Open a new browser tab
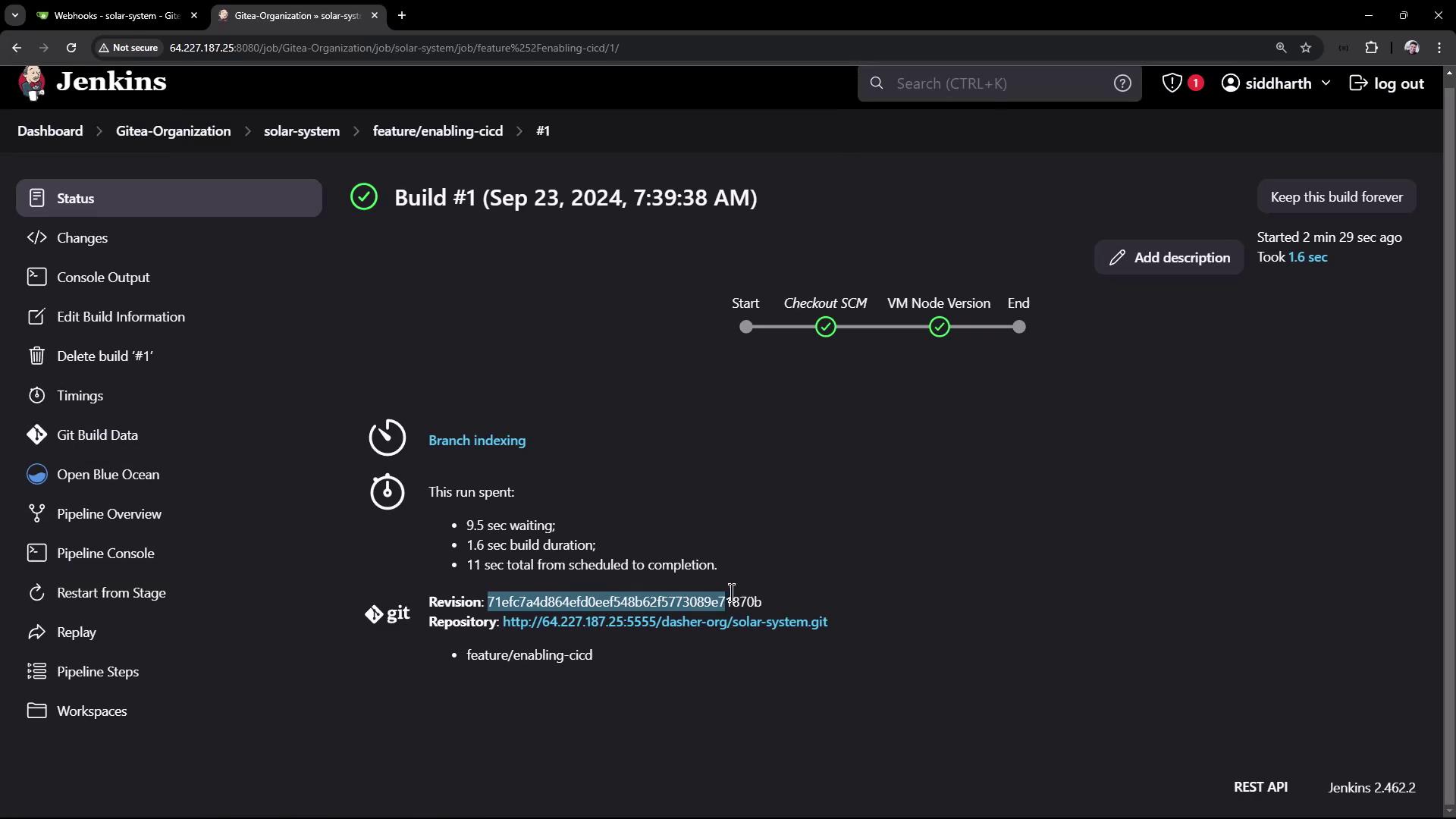The height and width of the screenshot is (819, 1456). (402, 15)
